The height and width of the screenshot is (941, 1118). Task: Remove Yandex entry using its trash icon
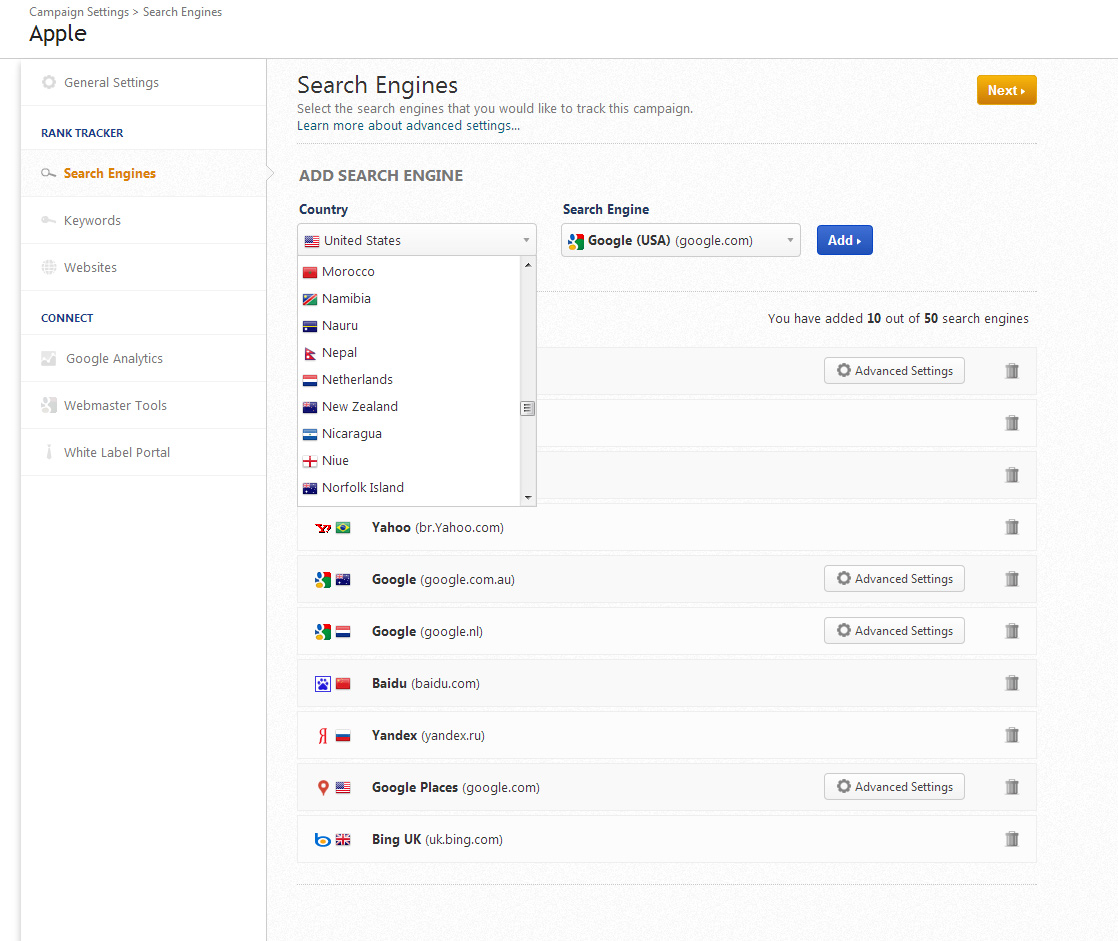point(1011,735)
